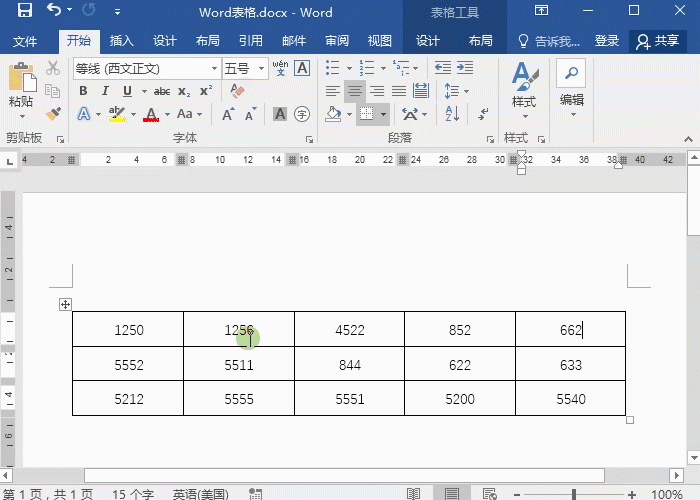Switch to the 视图 (View) tab

click(x=379, y=41)
